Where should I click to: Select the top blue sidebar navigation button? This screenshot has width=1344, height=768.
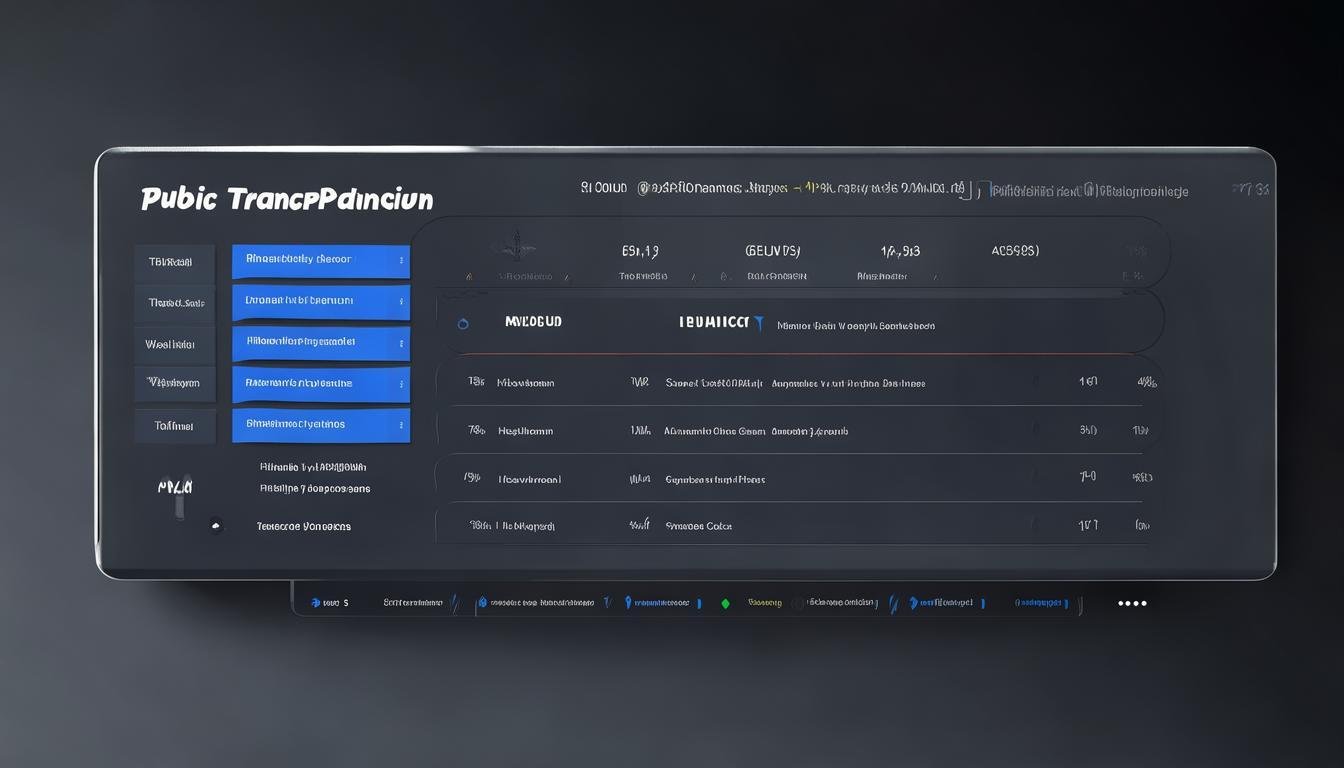(321, 261)
